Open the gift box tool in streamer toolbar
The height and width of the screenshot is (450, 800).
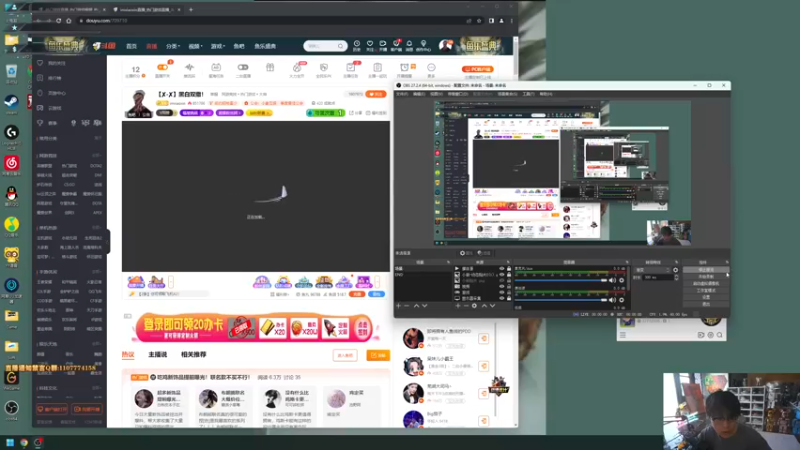tap(270, 67)
